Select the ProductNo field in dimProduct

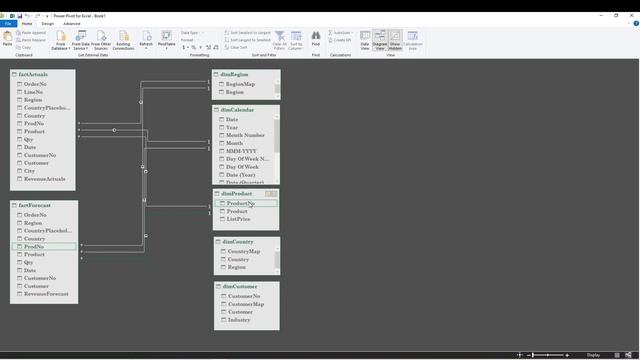pos(246,203)
